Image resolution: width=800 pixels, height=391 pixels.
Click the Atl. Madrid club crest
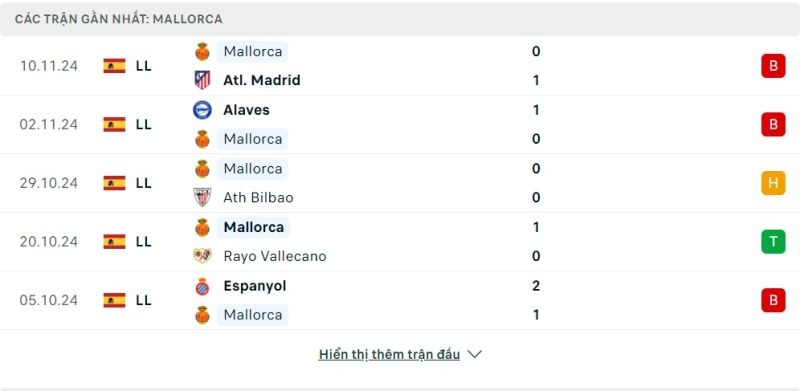tap(203, 80)
